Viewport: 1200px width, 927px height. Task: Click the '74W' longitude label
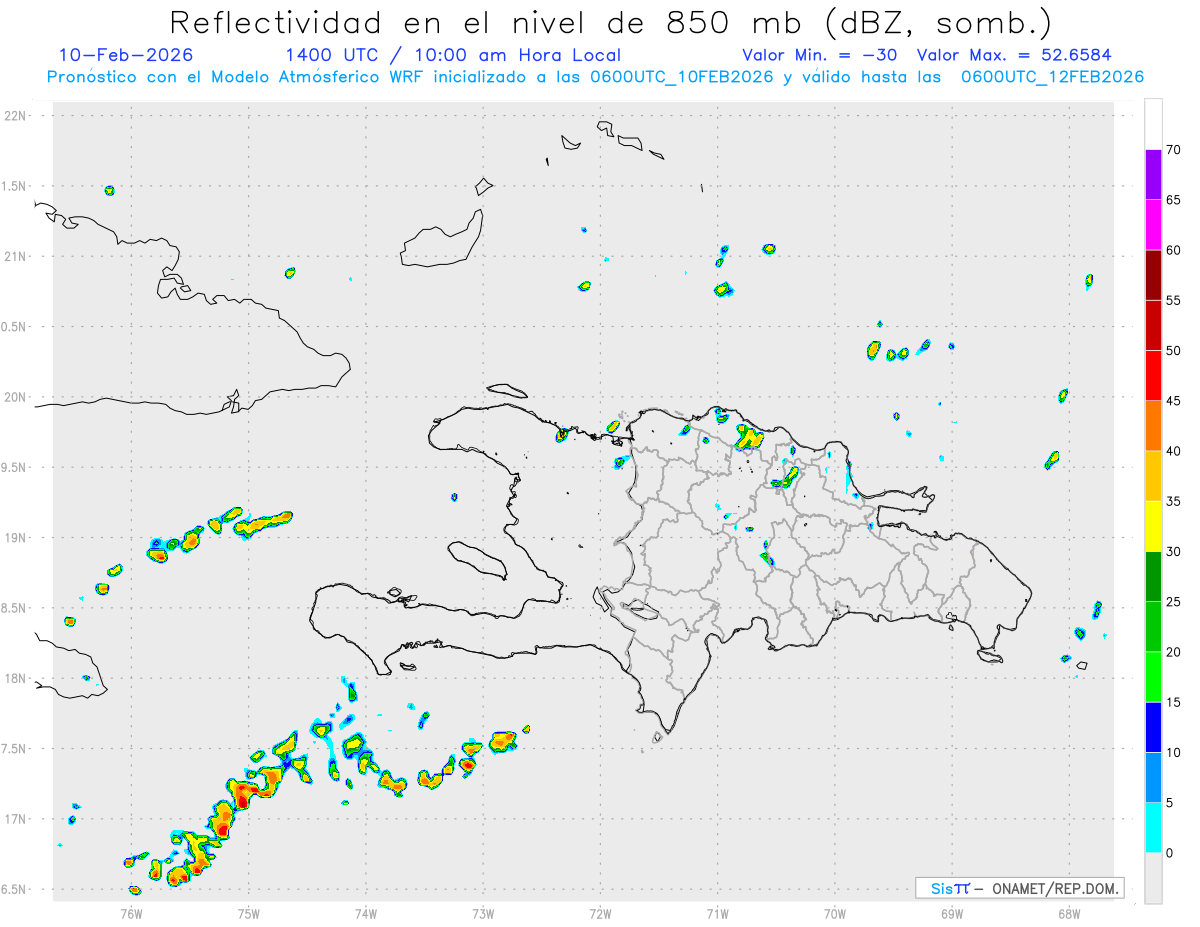[366, 913]
